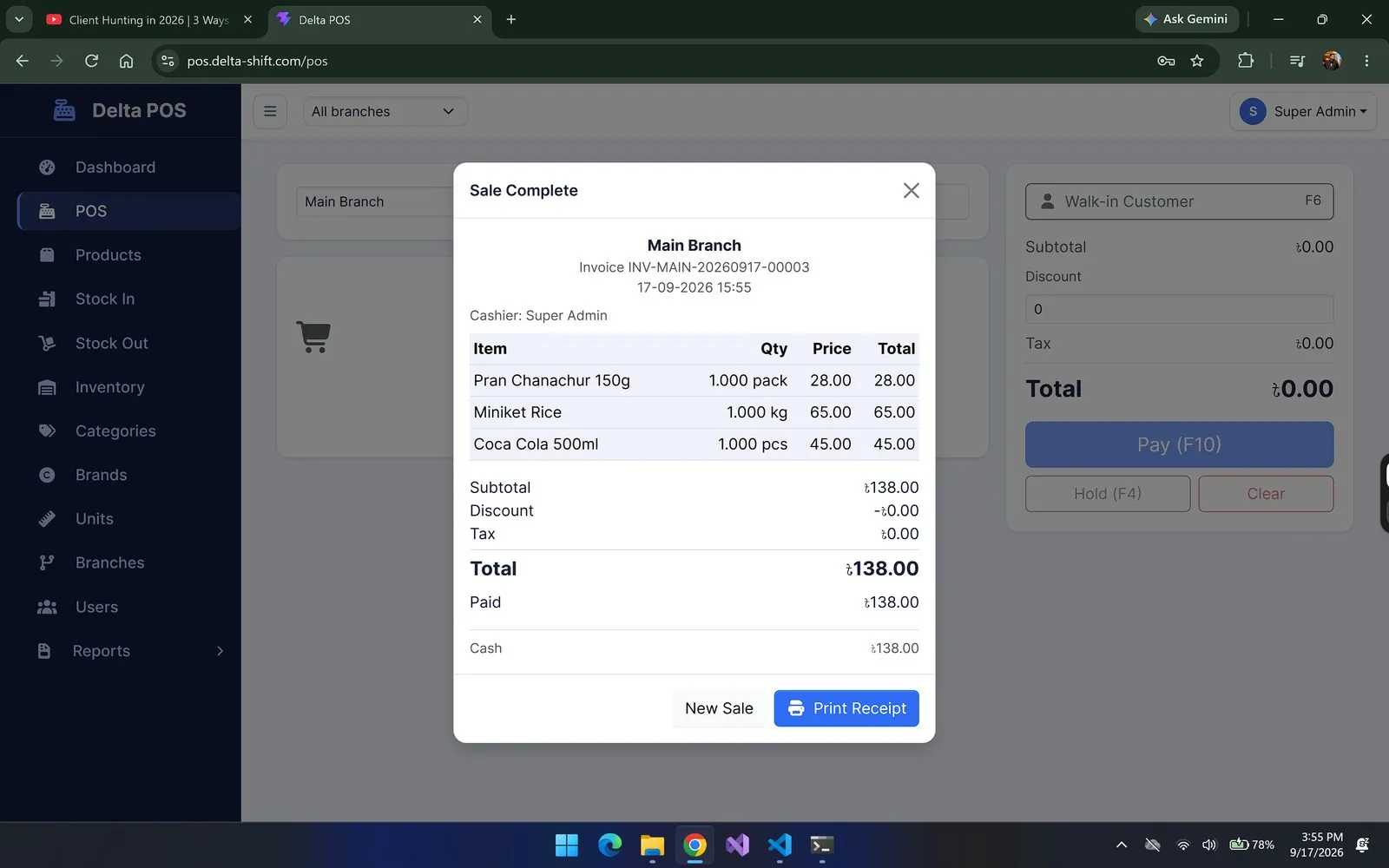The height and width of the screenshot is (868, 1389).
Task: Click the Hold (F4) button
Action: [x=1108, y=493]
